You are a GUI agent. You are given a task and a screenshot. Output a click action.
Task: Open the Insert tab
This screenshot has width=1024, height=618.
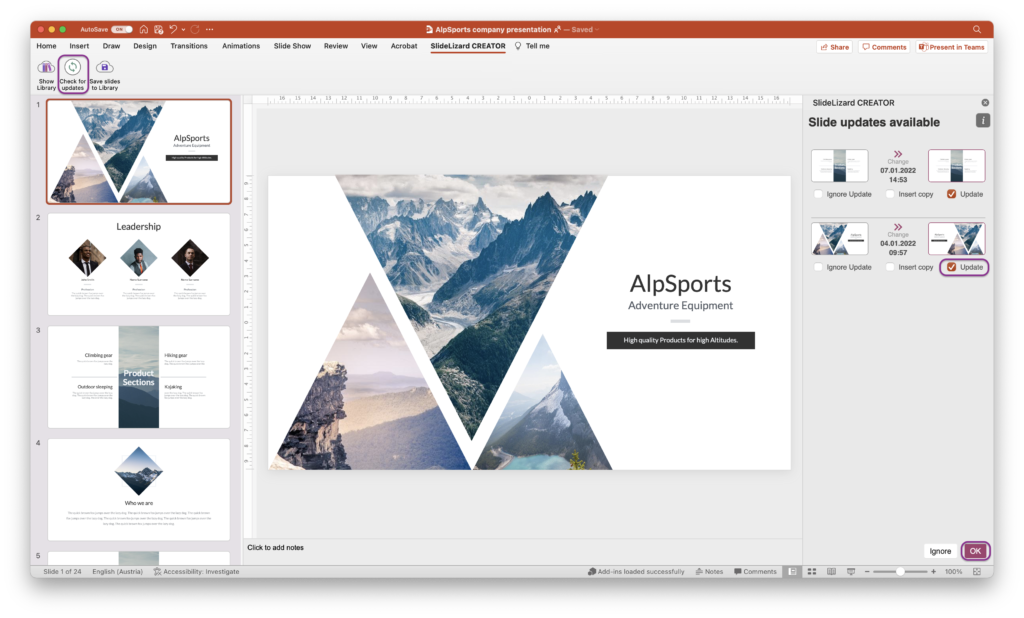[79, 46]
